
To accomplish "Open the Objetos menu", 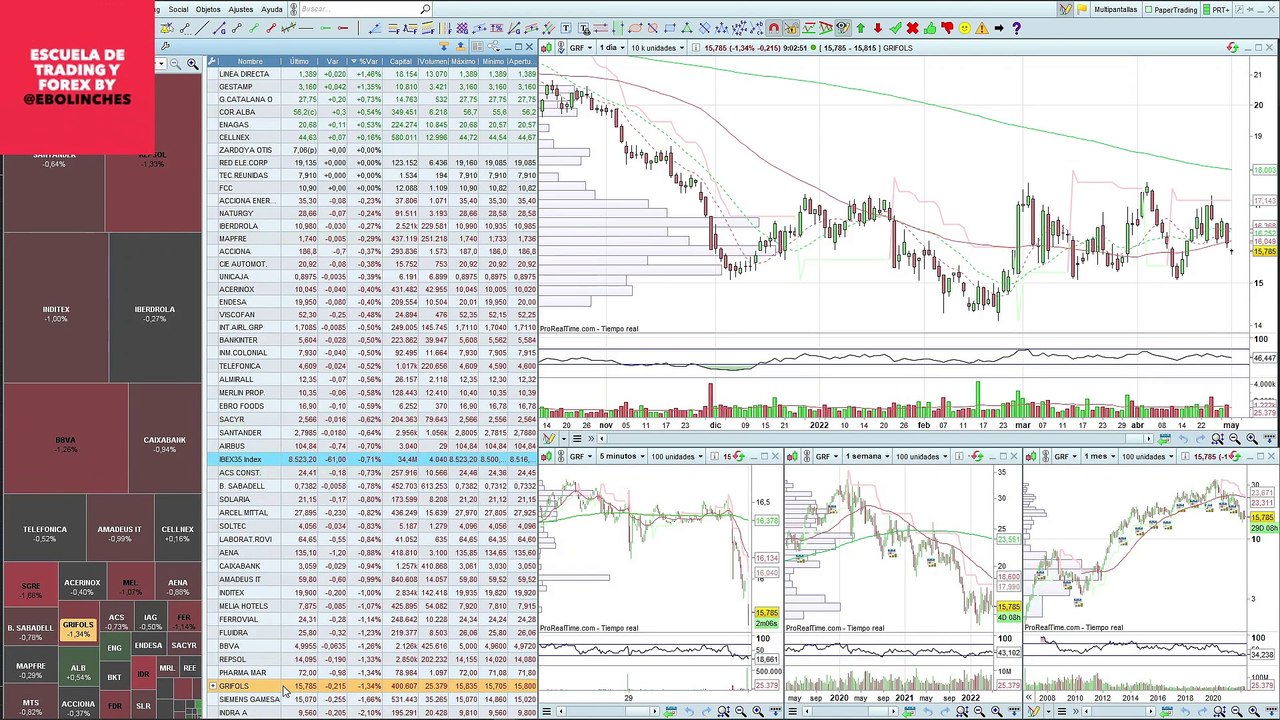I will 208,9.
